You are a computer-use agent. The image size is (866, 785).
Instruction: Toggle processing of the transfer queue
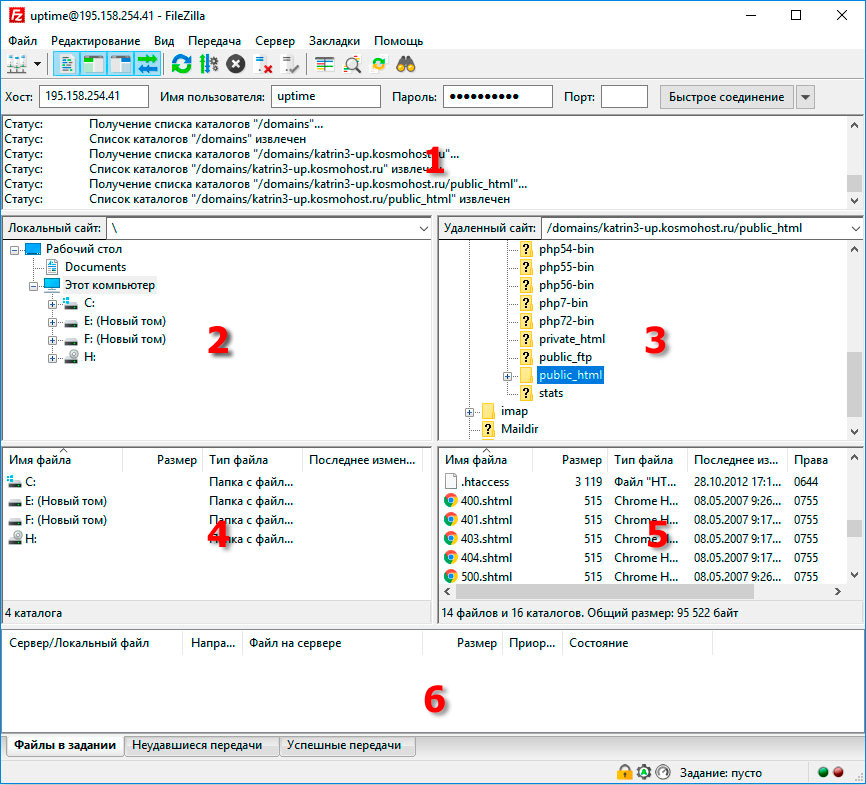tap(209, 64)
